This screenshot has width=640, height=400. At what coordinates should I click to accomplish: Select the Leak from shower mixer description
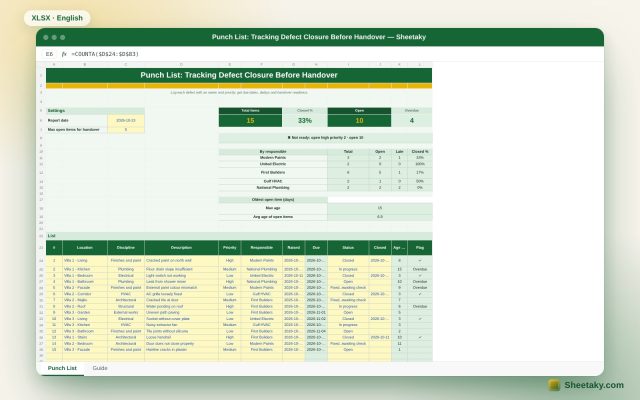181,282
